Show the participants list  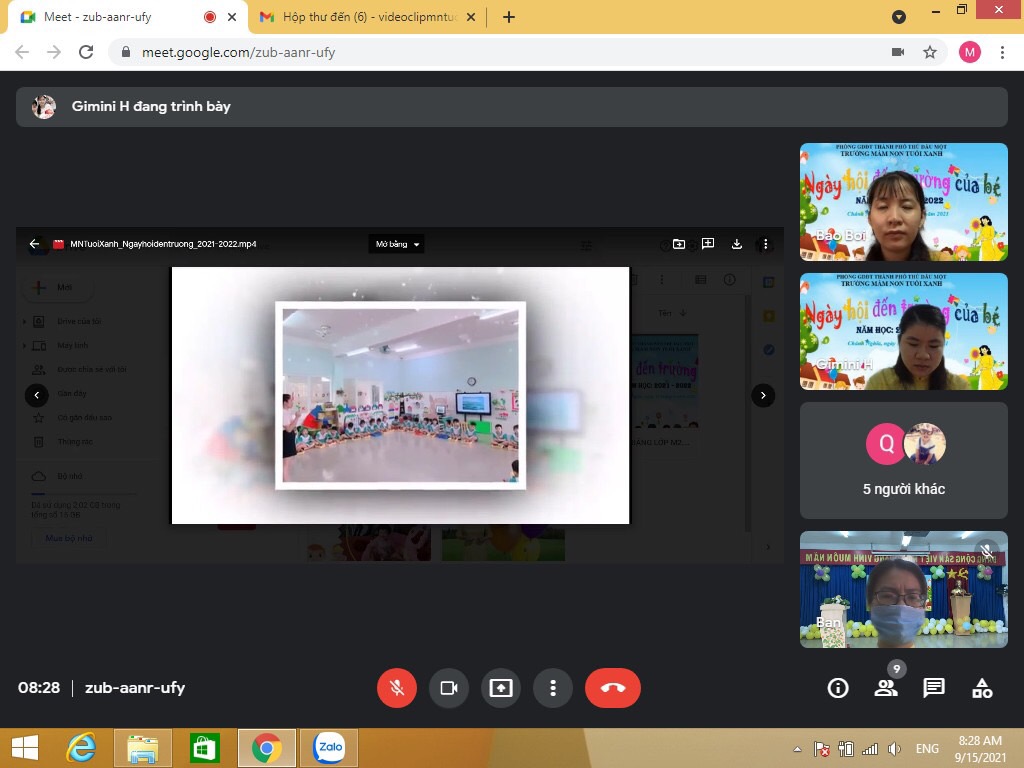pyautogui.click(x=886, y=688)
